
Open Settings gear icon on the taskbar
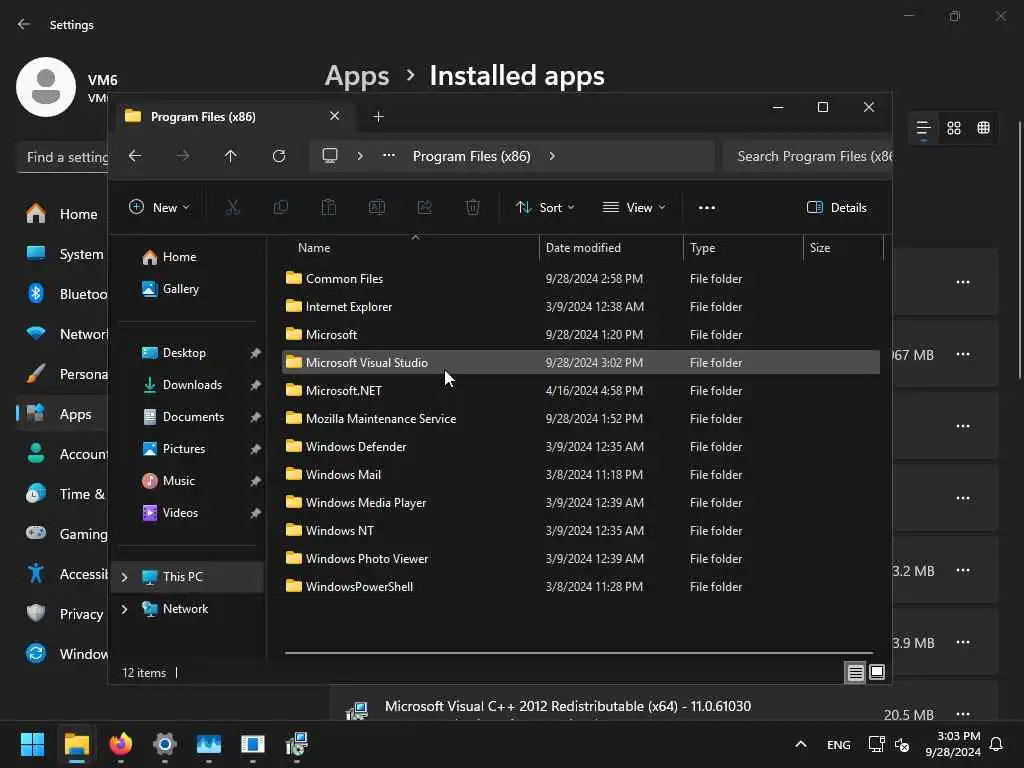(165, 744)
